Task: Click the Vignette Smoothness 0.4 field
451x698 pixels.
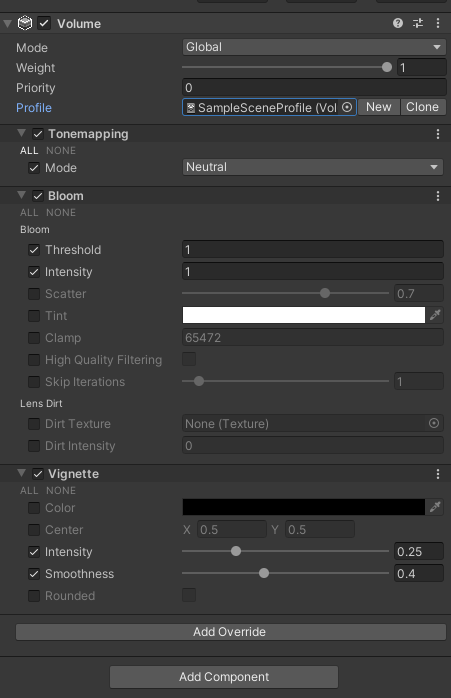Action: coord(418,573)
